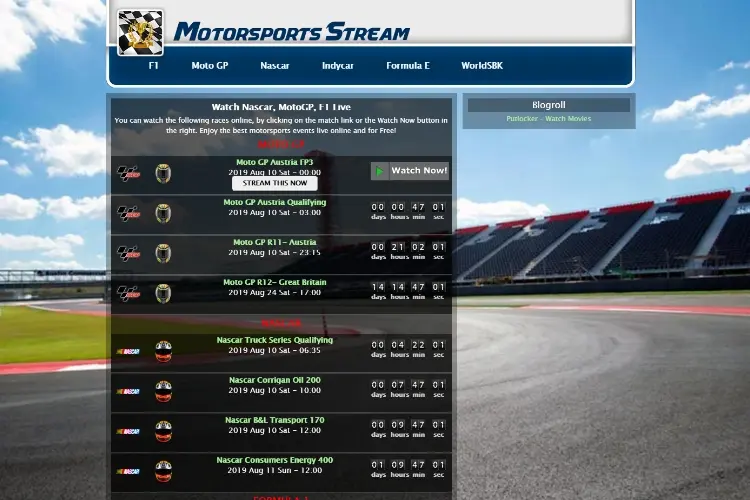Click the green play icon on Watch Now
The image size is (750, 500).
pyautogui.click(x=380, y=171)
